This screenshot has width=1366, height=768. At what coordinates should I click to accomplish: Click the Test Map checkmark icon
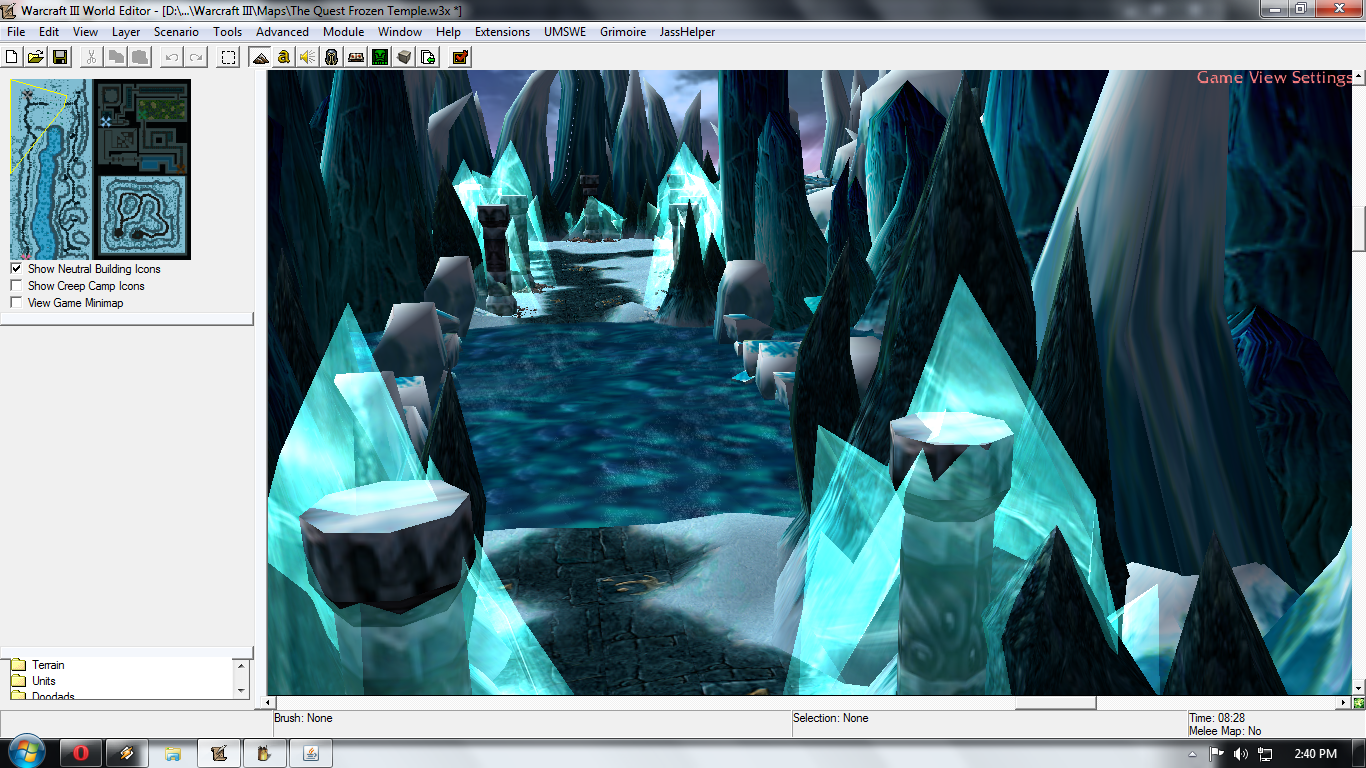coord(460,57)
